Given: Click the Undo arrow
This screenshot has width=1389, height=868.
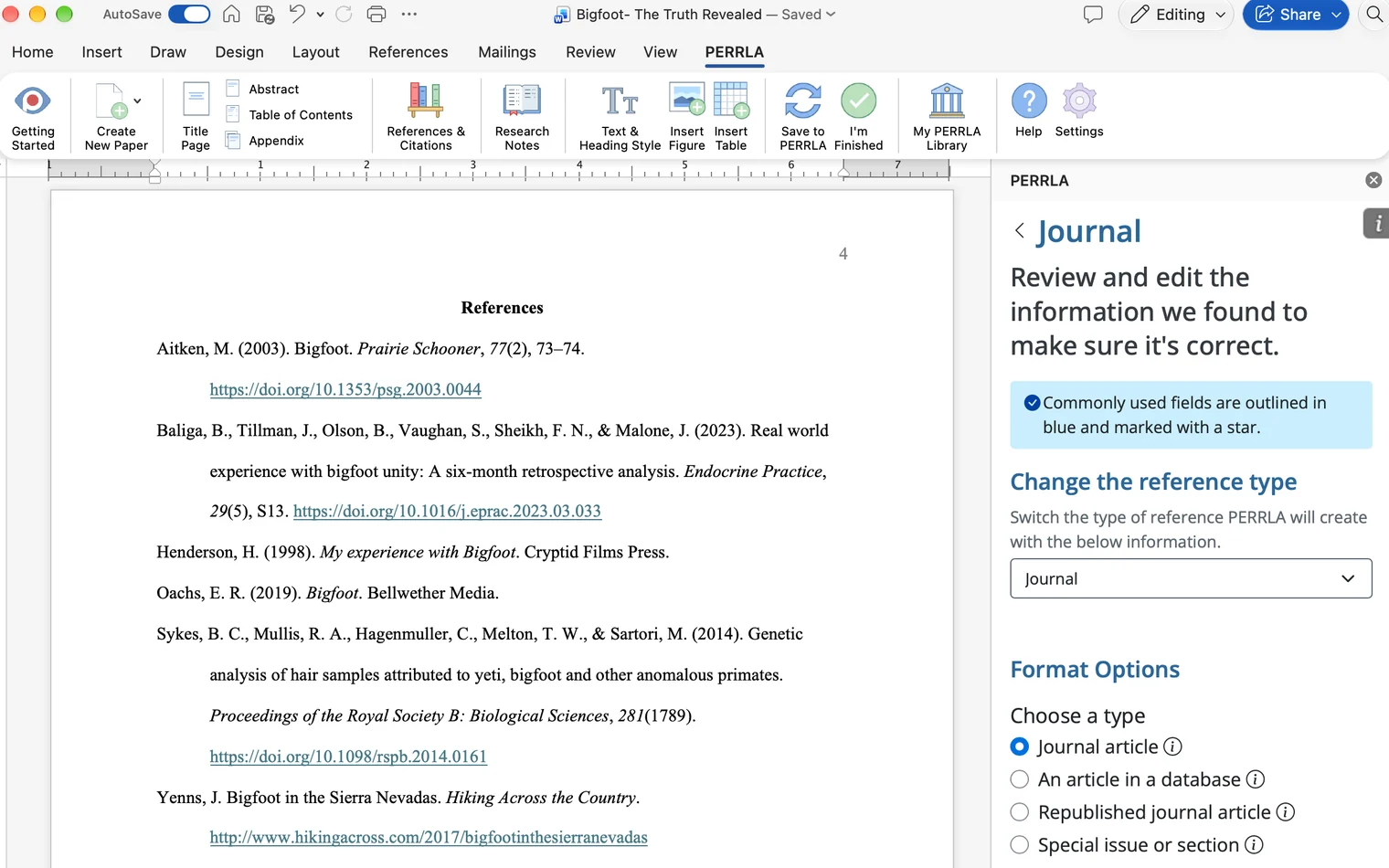Looking at the screenshot, I should 297,14.
